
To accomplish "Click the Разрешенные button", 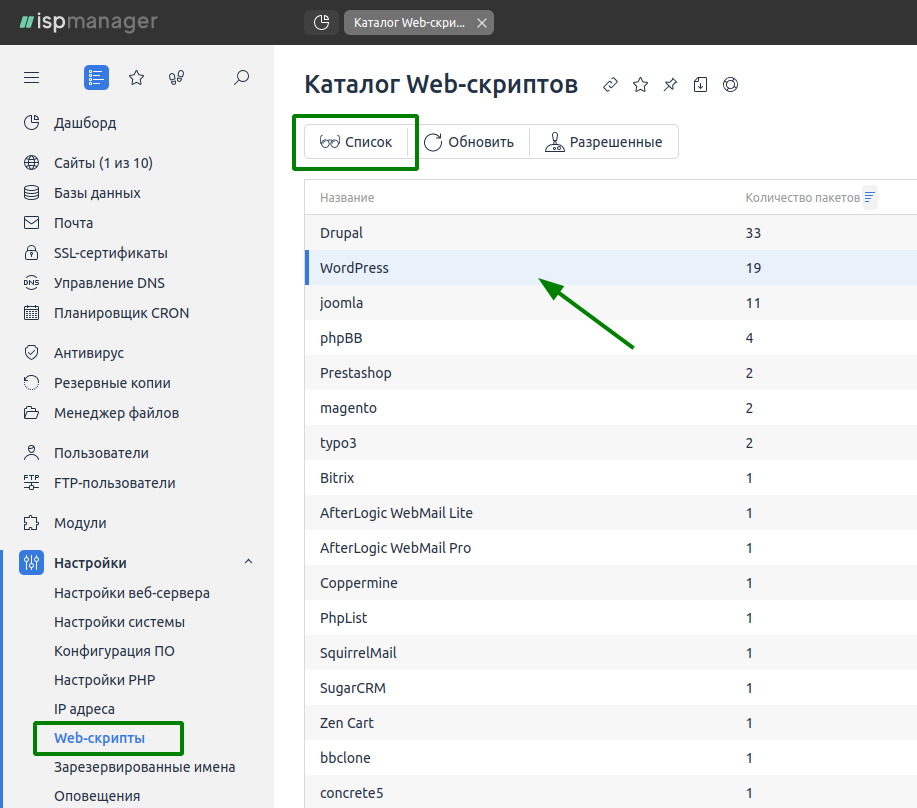I will 604,142.
